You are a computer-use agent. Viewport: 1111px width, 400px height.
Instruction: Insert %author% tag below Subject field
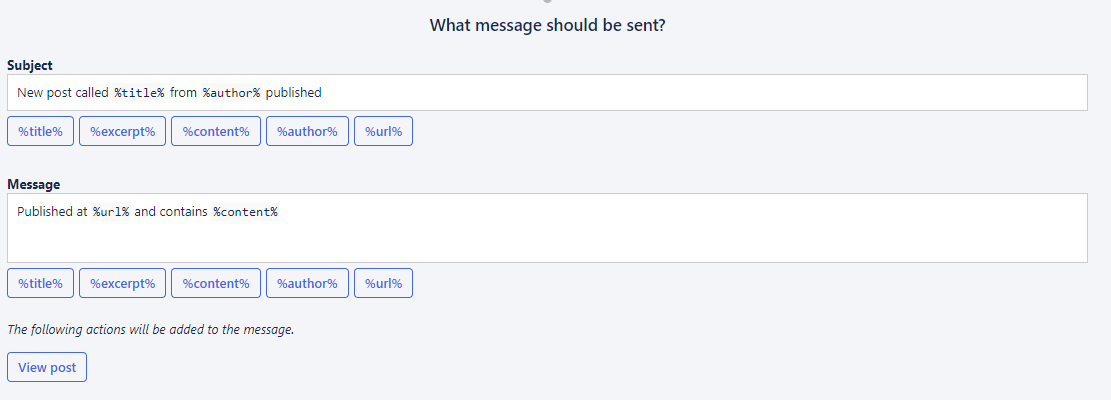[x=308, y=131]
